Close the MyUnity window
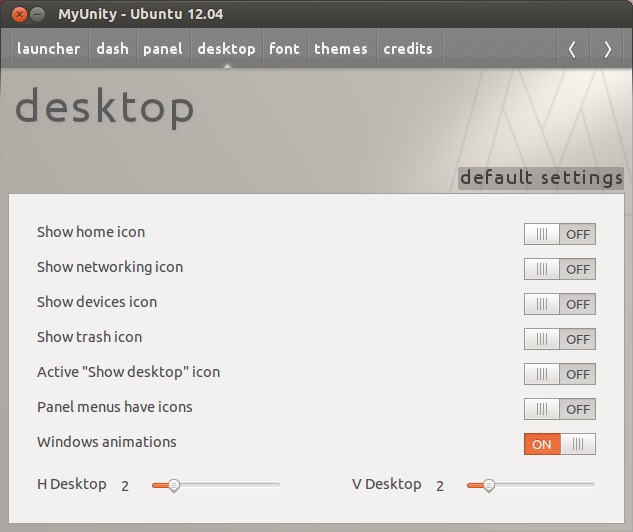 coord(19,15)
